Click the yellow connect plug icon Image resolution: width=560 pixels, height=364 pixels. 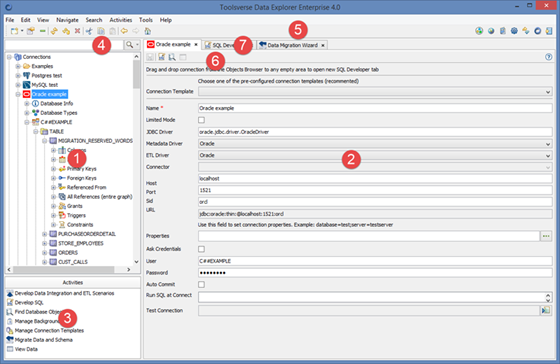54,31
